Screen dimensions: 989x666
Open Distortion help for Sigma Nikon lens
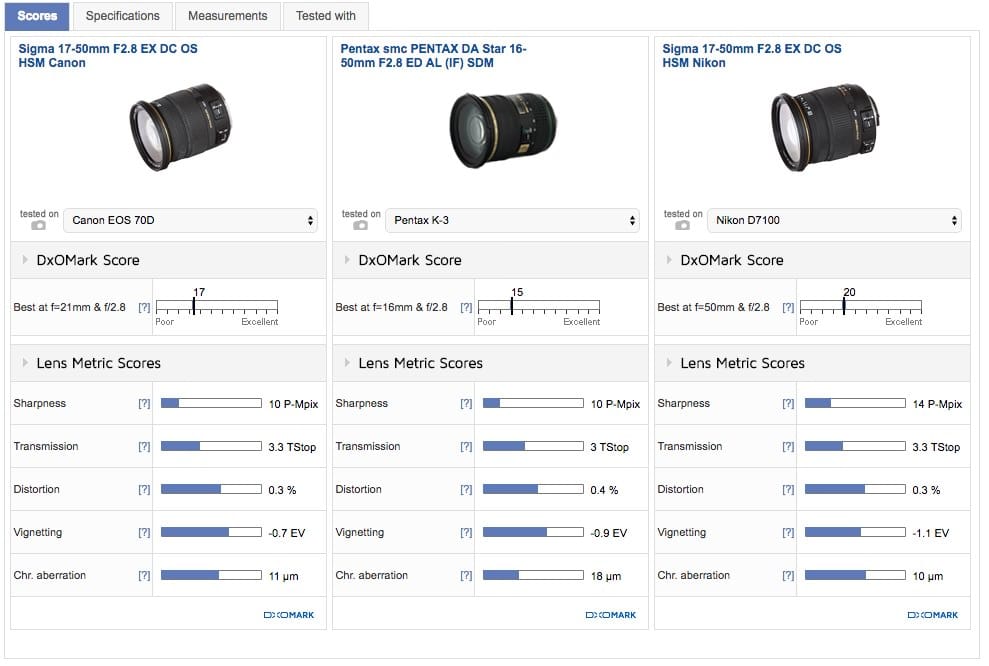(x=788, y=489)
